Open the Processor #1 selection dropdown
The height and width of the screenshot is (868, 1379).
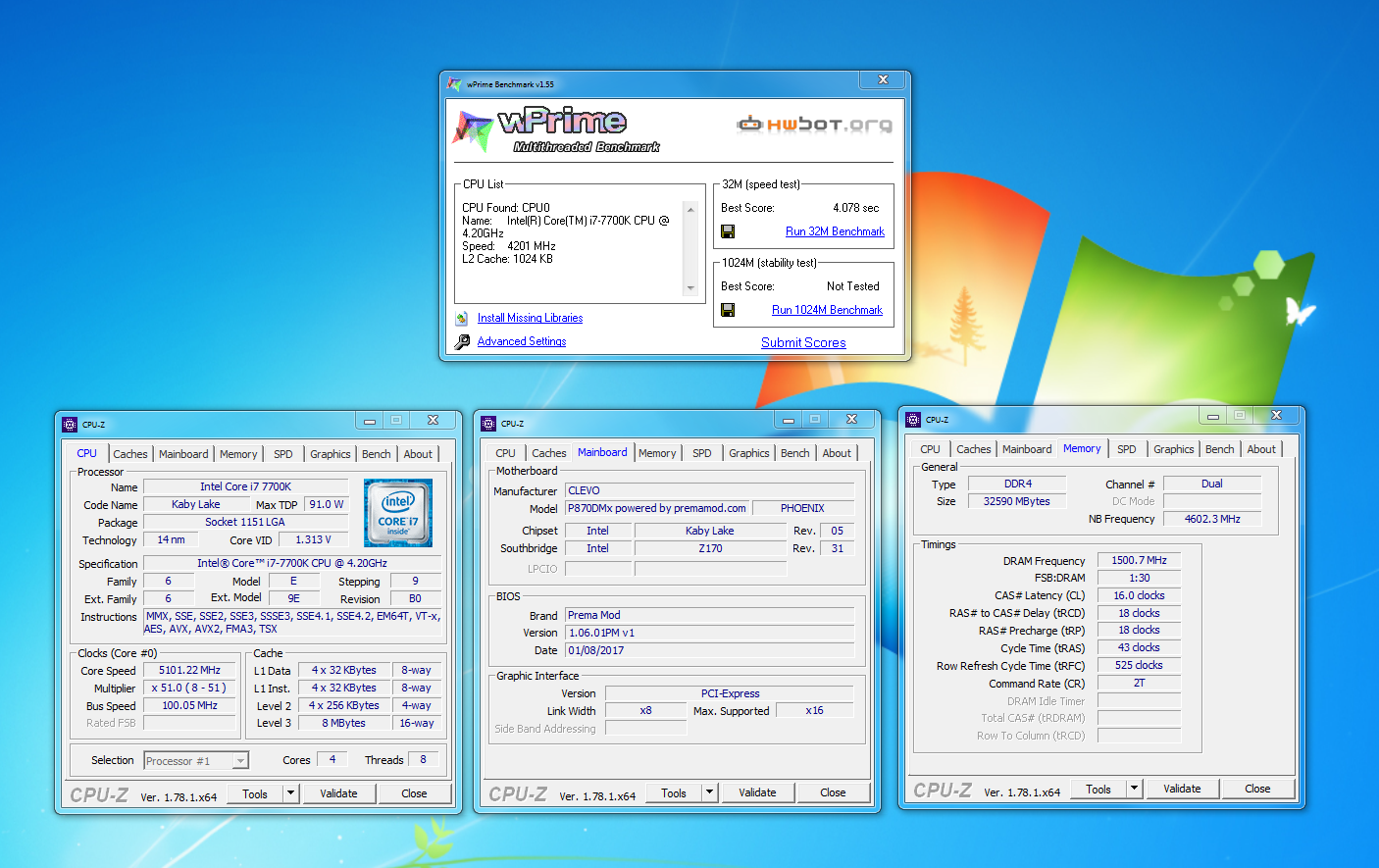pyautogui.click(x=240, y=761)
